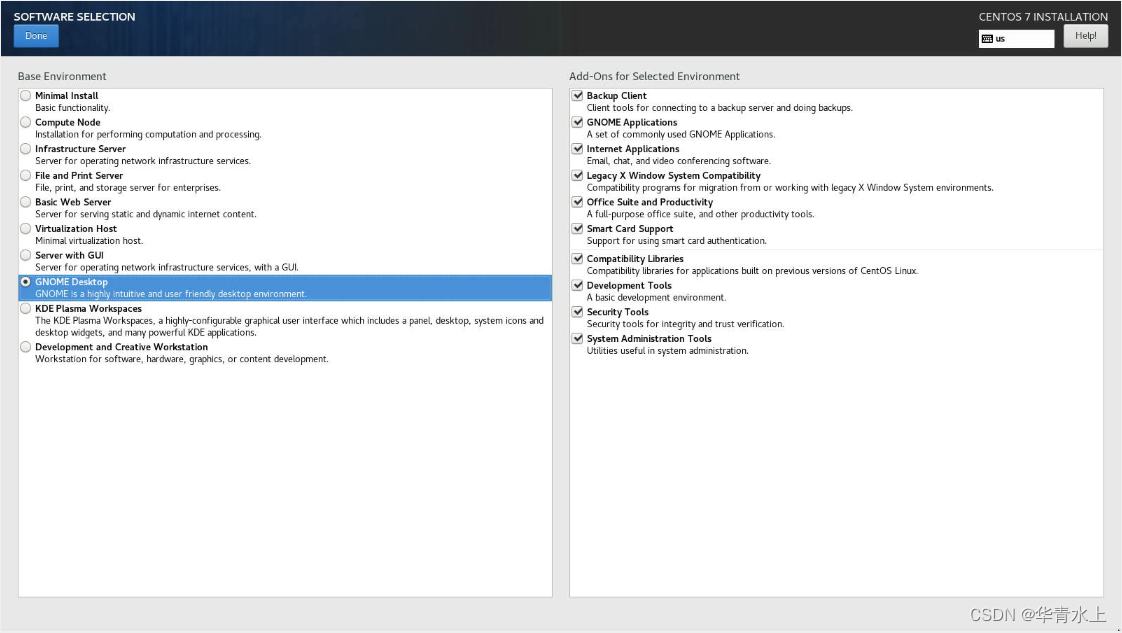Click the keyboard icon beside us
Viewport: 1122px width, 633px height.
[x=987, y=39]
